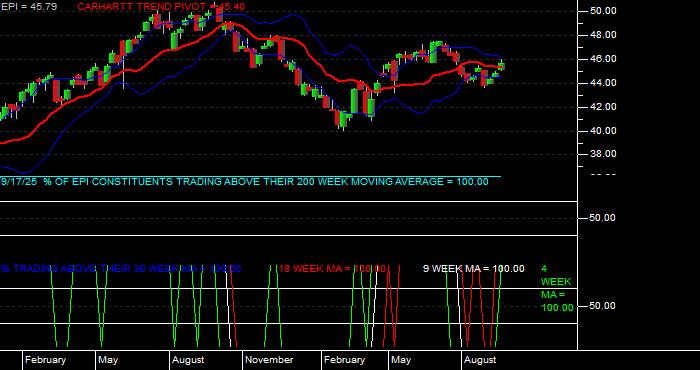
Task: Click the 48.00 price axis label
Action: (603, 35)
